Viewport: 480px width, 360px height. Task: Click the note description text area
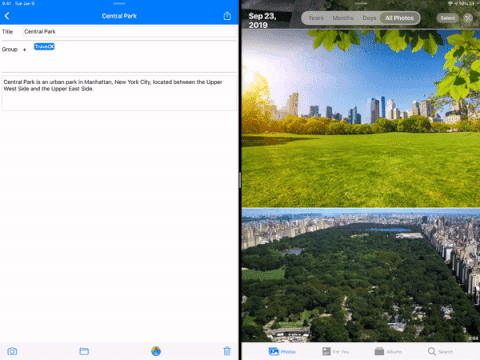click(x=119, y=93)
